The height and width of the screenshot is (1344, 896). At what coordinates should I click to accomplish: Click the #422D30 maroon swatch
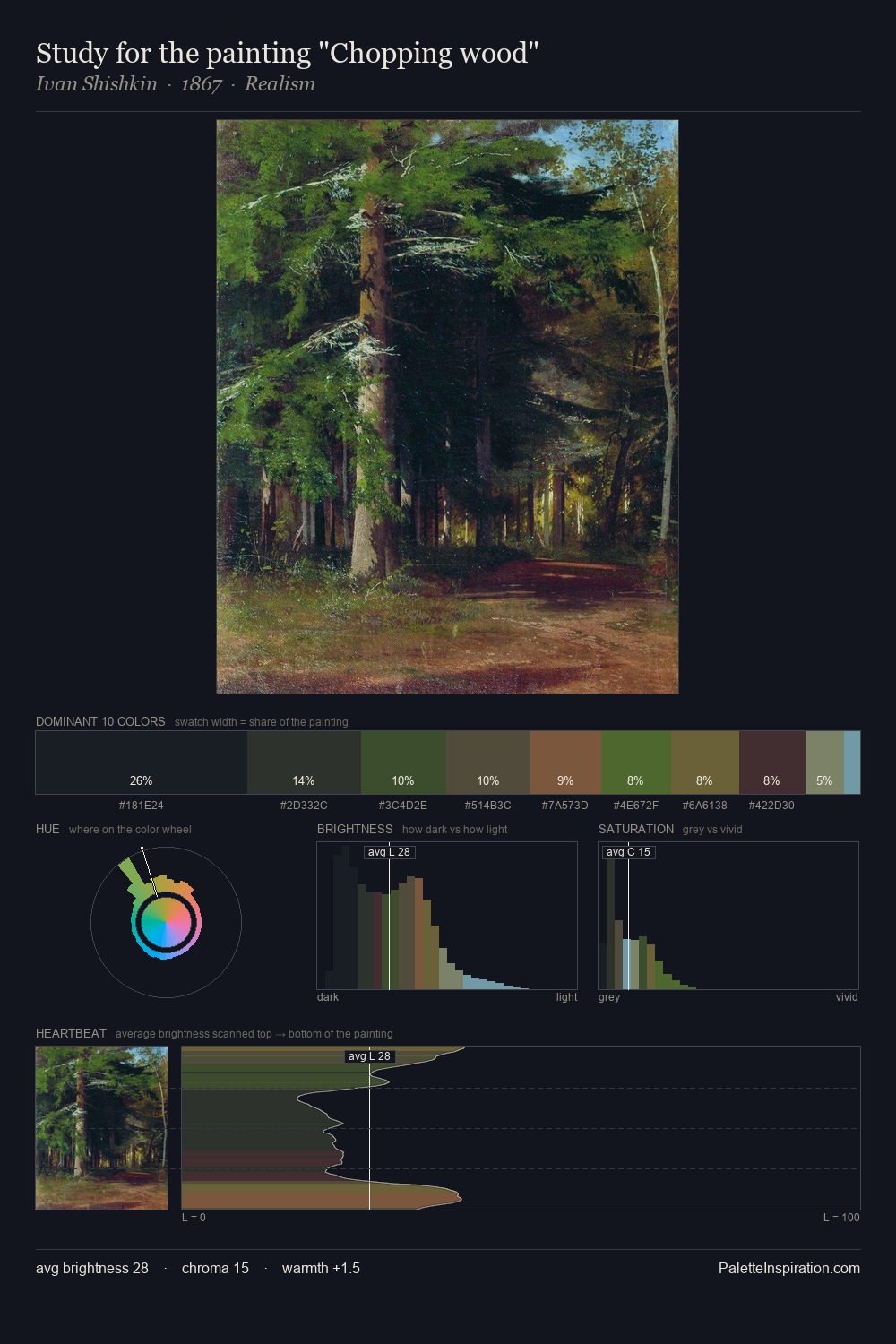[x=772, y=762]
